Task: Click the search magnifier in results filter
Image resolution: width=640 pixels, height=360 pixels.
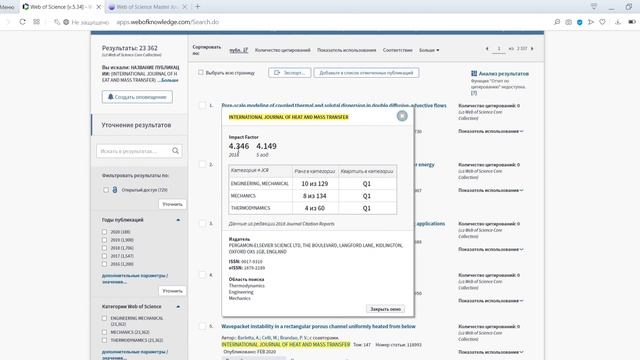Action: (176, 151)
